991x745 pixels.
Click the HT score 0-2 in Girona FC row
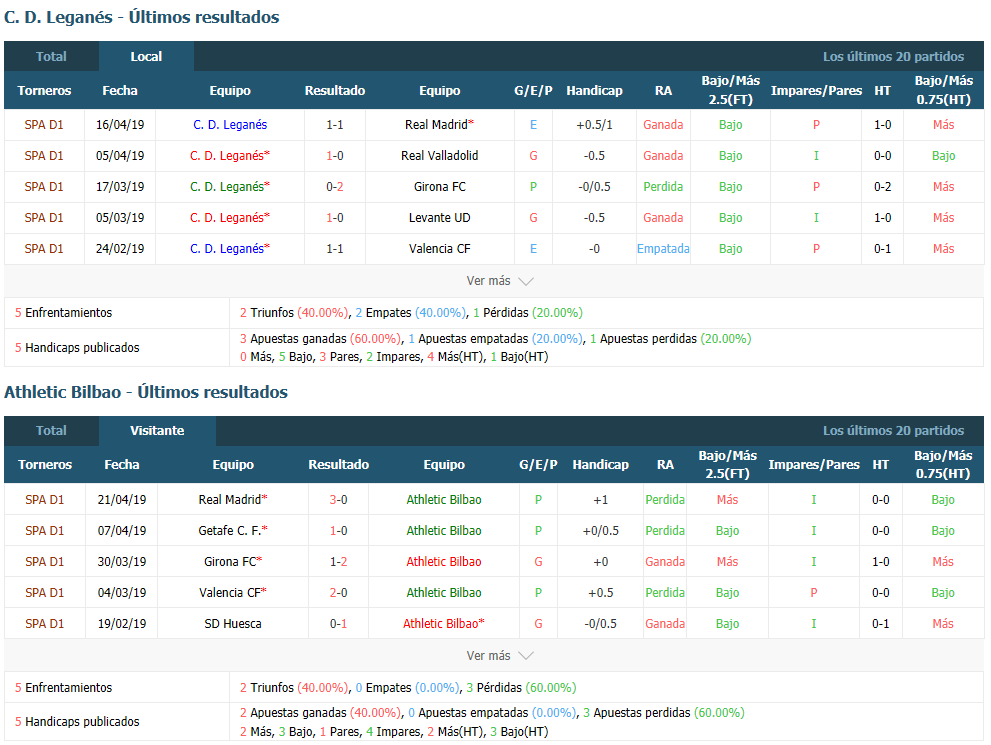point(882,186)
